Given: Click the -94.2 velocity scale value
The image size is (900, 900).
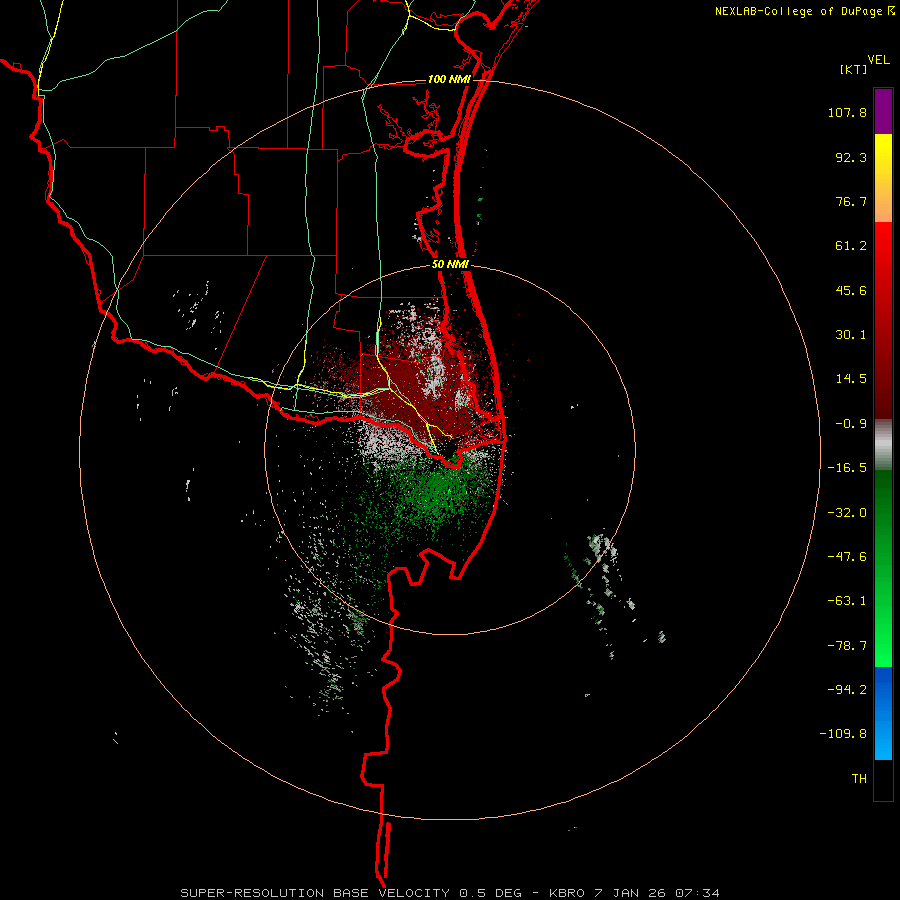Looking at the screenshot, I should tap(847, 690).
